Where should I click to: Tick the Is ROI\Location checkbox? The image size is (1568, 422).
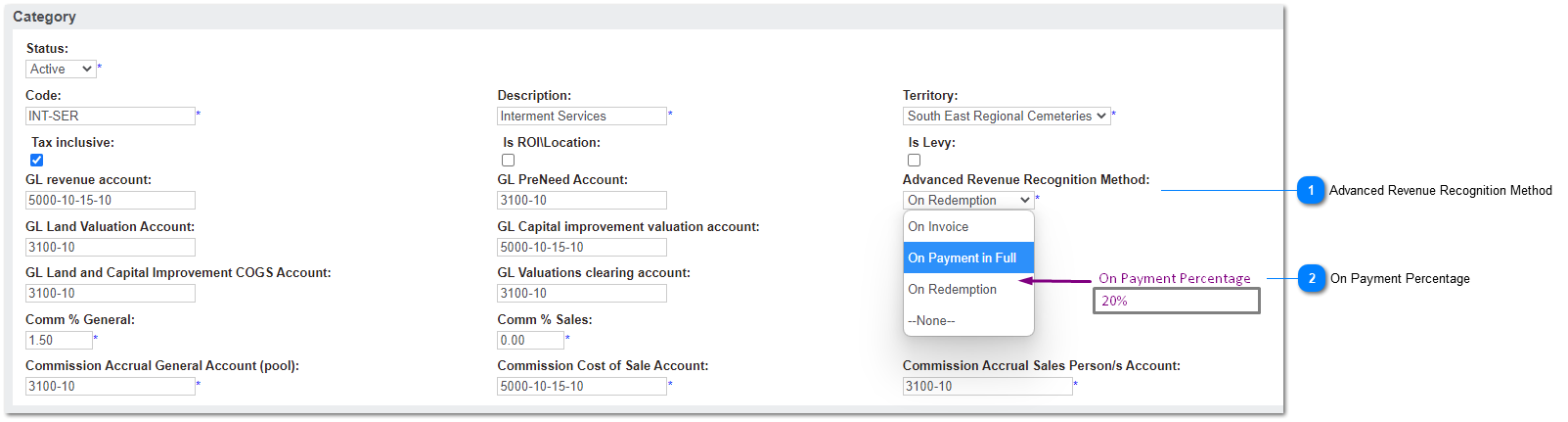(x=508, y=160)
